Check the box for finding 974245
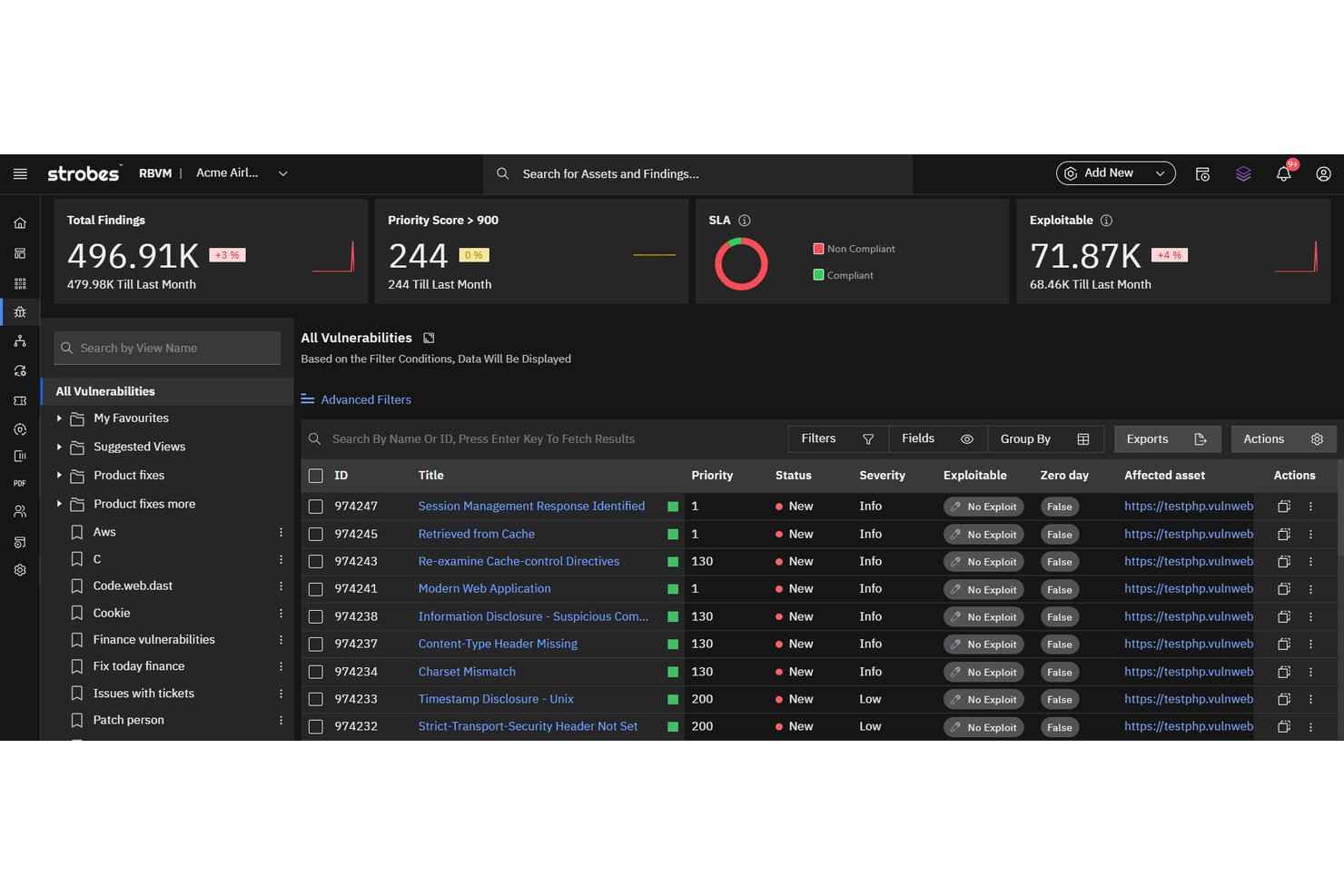 [x=316, y=535]
